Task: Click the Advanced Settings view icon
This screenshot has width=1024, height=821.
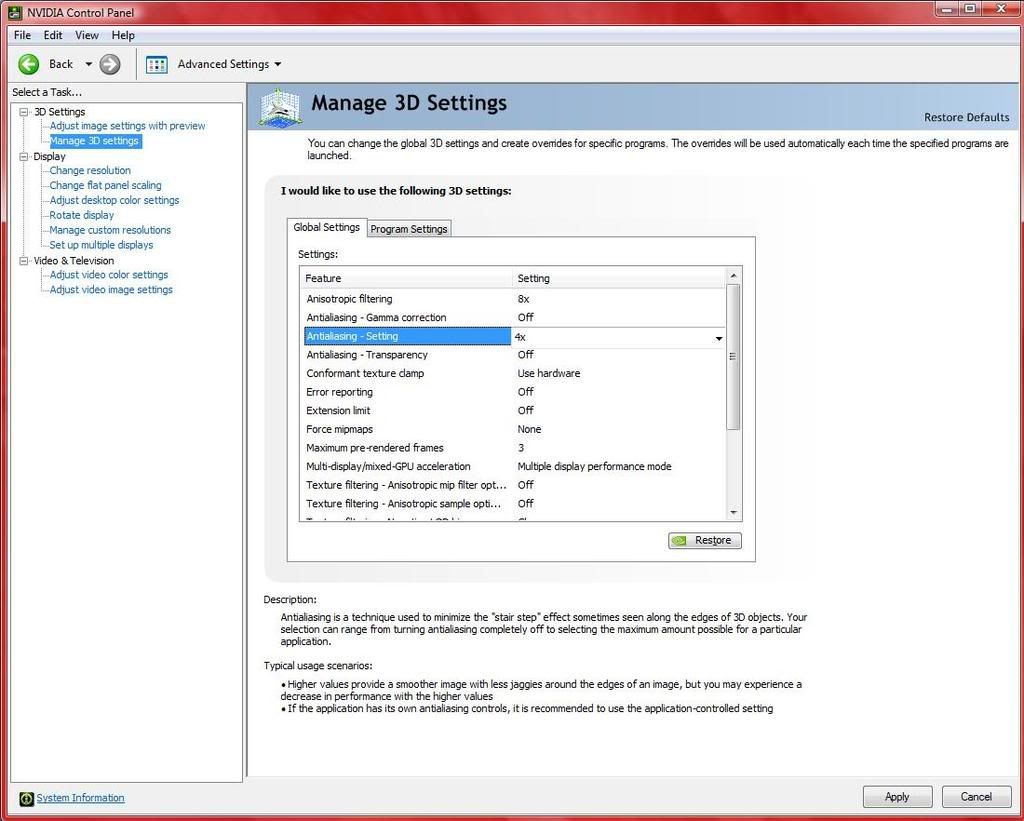Action: (x=156, y=64)
